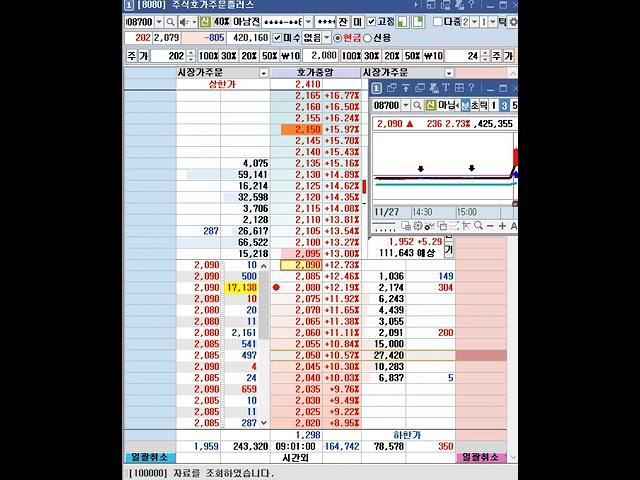640x480 pixels.
Task: Click the yellow boxed 2,090 price cell
Action: pyautogui.click(x=301, y=265)
